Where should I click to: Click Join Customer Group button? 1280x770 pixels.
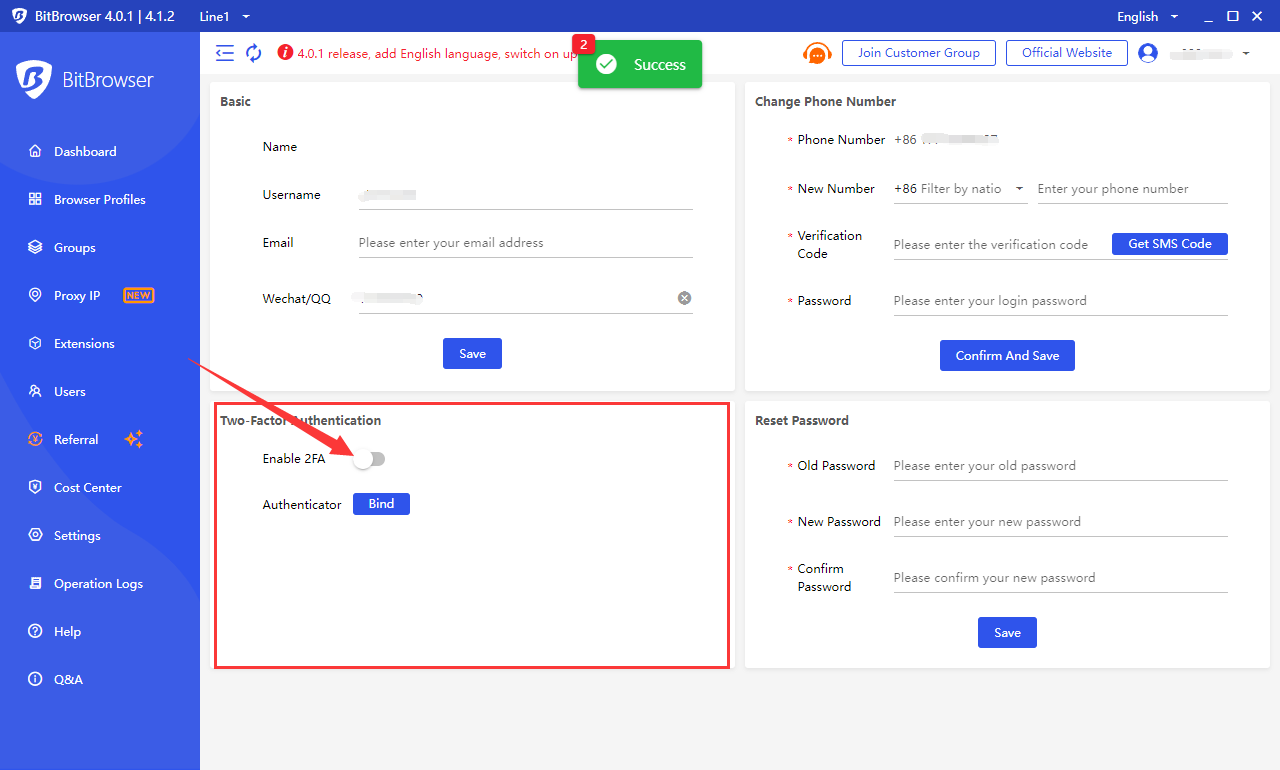[x=919, y=53]
